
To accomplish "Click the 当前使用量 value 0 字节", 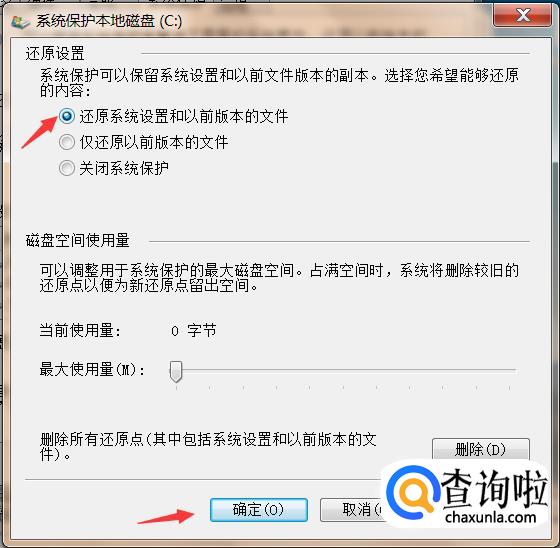I will tap(194, 330).
